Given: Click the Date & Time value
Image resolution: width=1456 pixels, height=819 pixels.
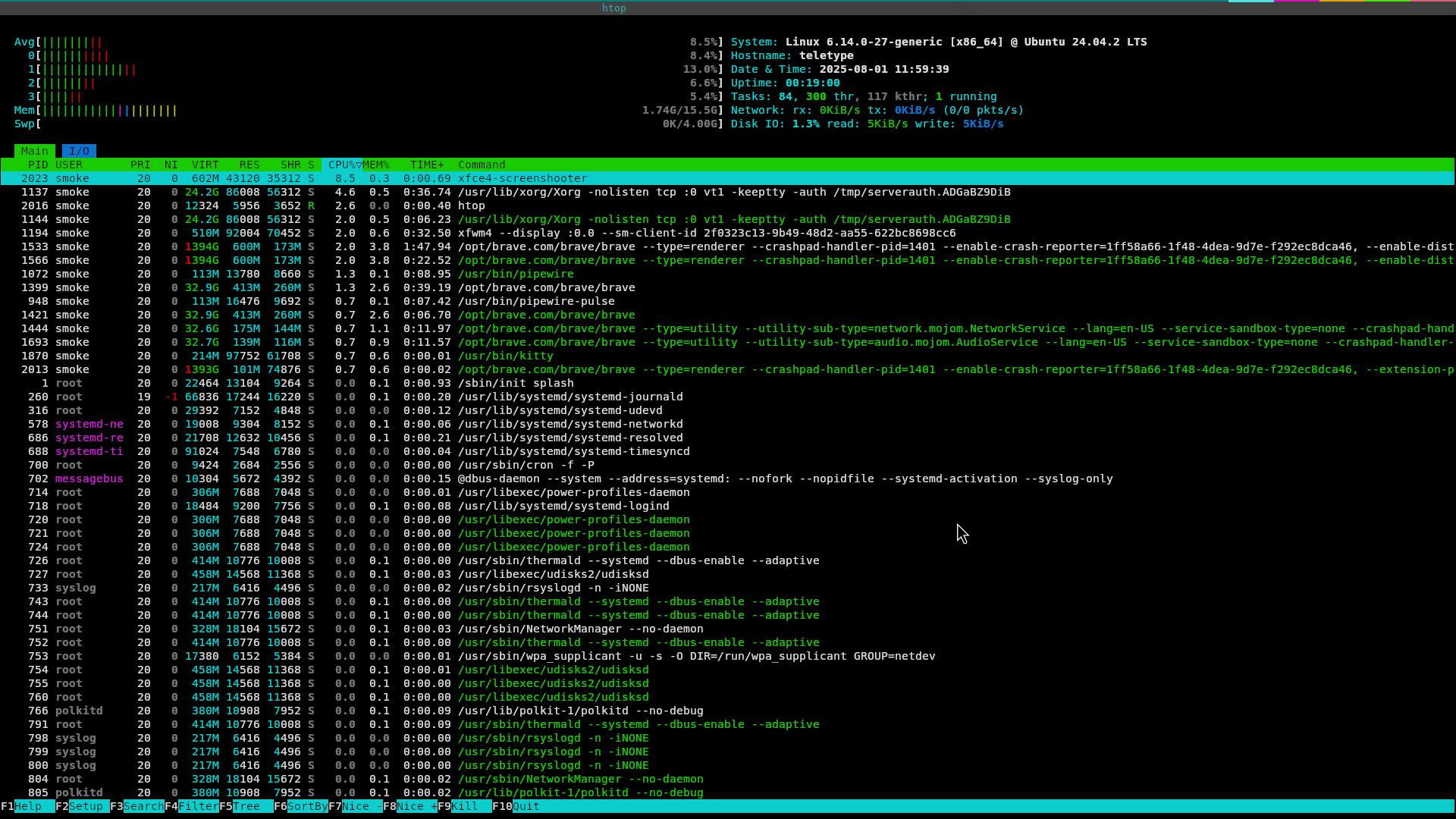Looking at the screenshot, I should tap(884, 69).
